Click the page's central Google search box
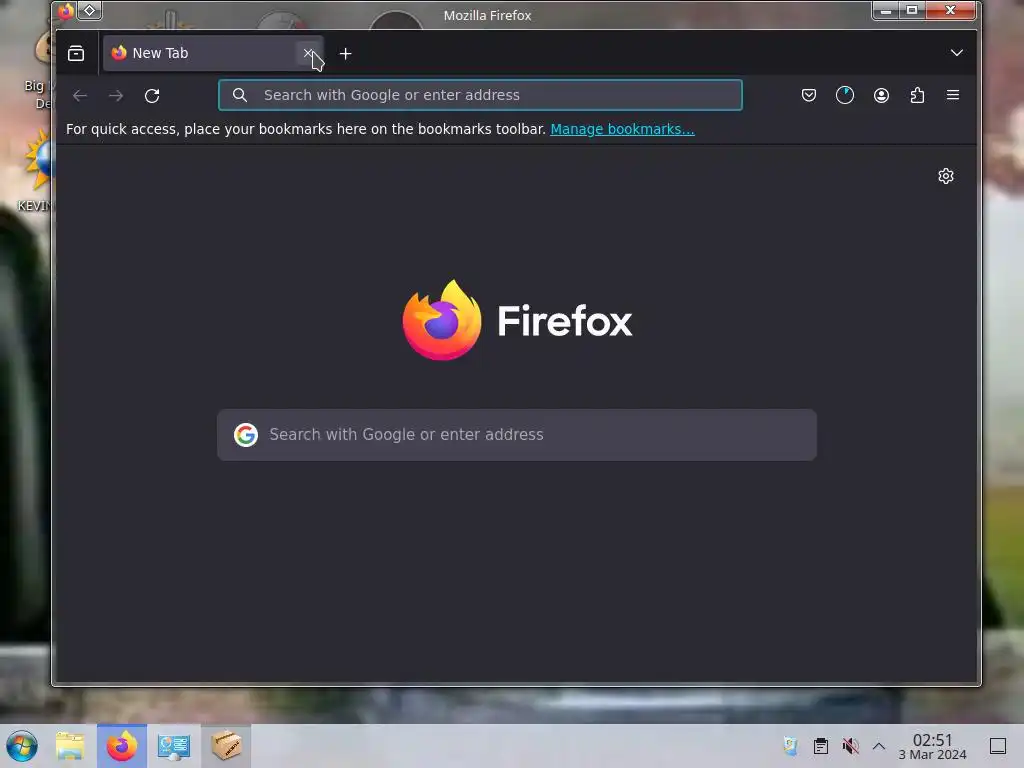 click(517, 435)
